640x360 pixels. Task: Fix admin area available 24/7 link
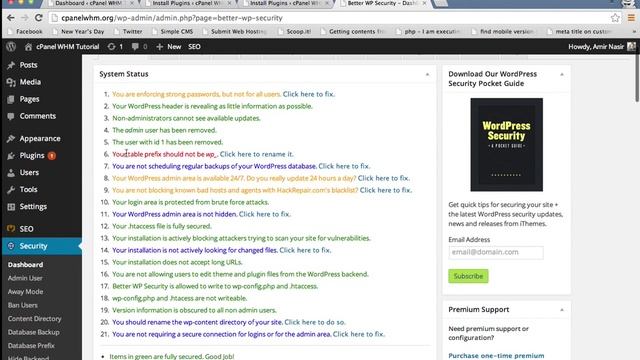384,178
